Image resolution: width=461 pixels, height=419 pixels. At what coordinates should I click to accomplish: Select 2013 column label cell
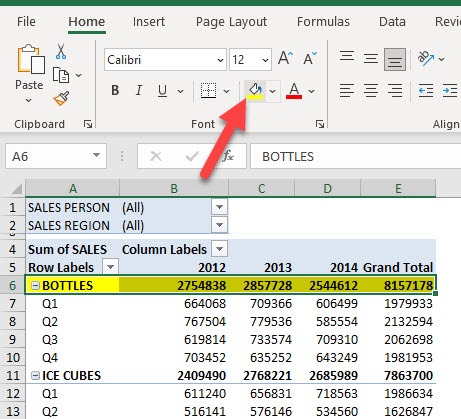(x=261, y=267)
